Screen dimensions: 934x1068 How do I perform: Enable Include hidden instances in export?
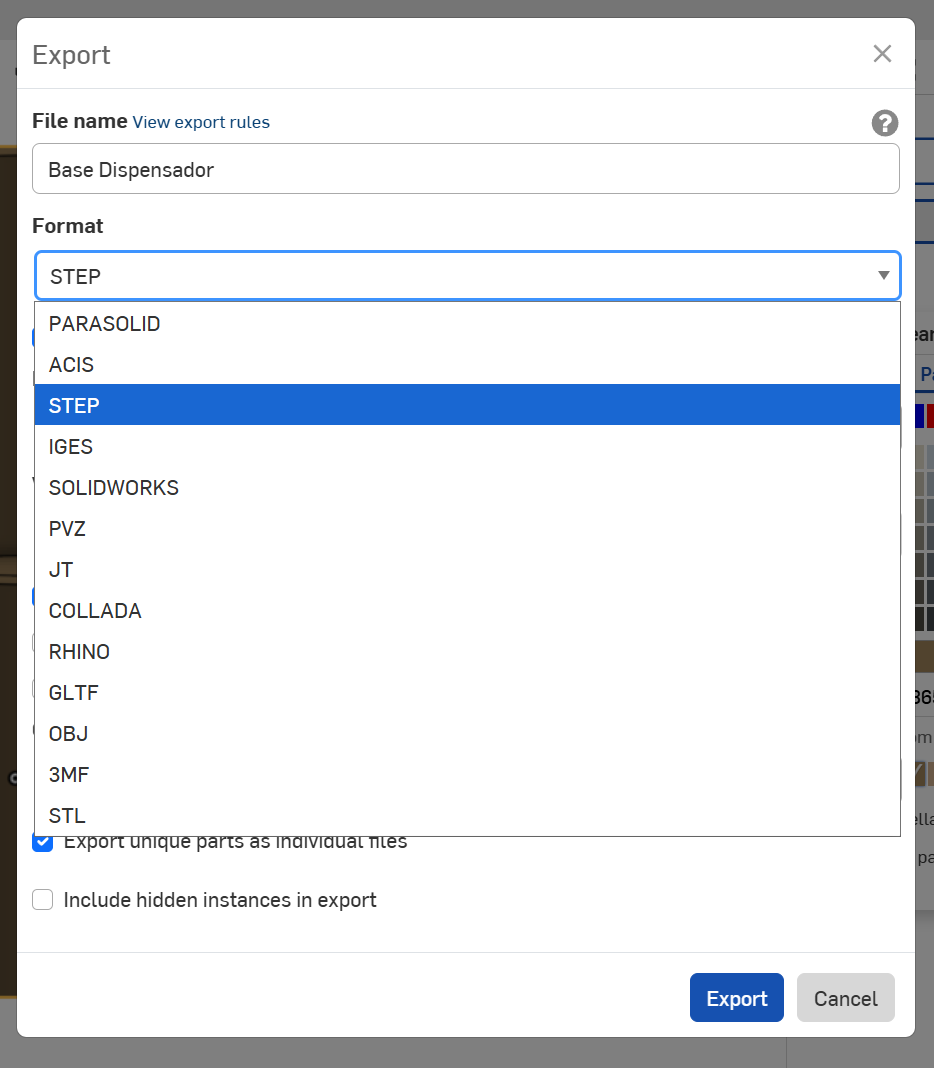coord(43,900)
